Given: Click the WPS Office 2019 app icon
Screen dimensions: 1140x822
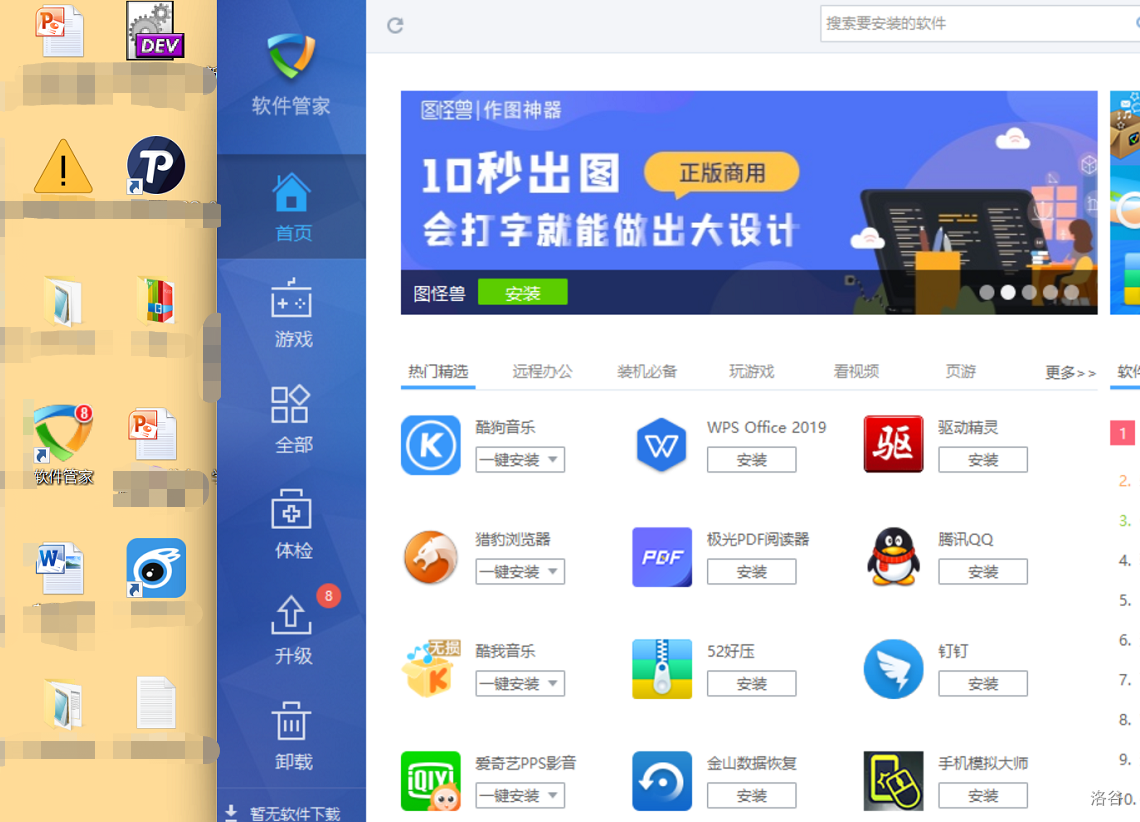Looking at the screenshot, I should pyautogui.click(x=662, y=445).
